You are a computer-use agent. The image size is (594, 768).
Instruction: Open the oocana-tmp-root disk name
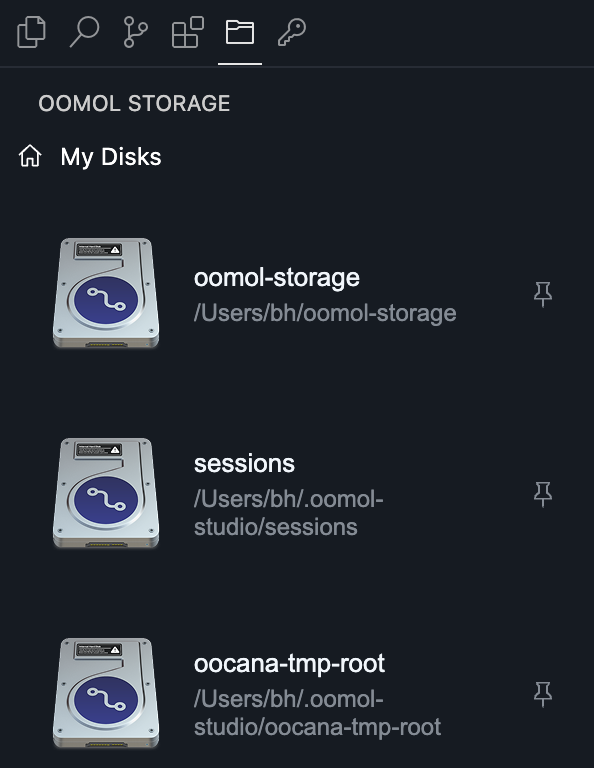pyautogui.click(x=289, y=664)
